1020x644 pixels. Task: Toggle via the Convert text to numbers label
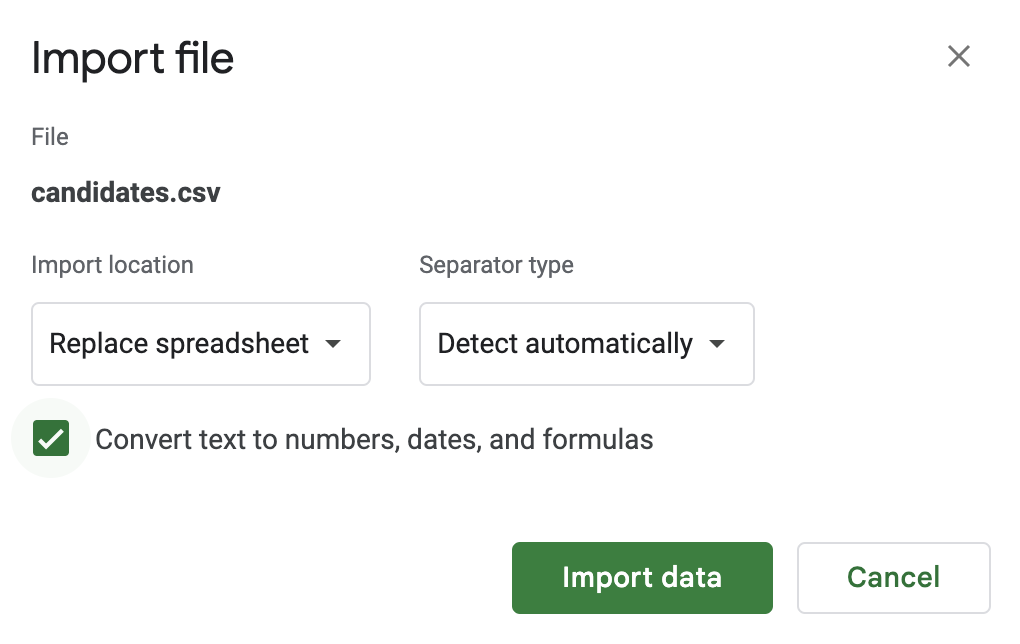[374, 440]
